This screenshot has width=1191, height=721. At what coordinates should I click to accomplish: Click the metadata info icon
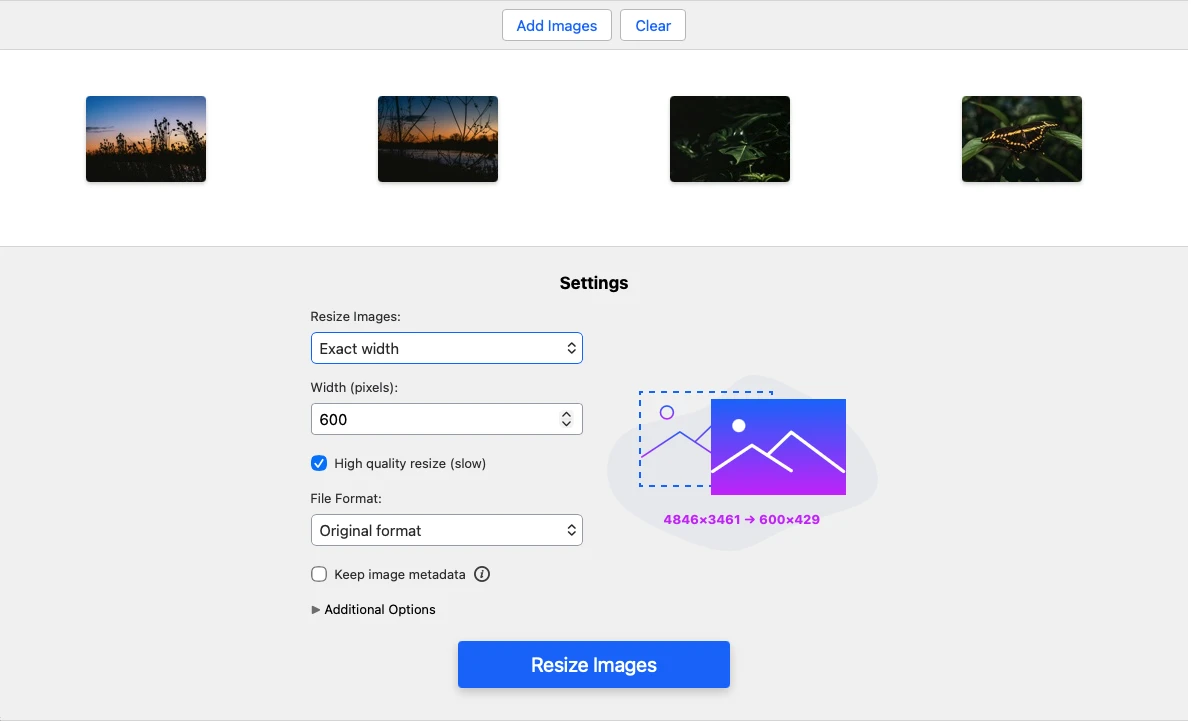[482, 574]
